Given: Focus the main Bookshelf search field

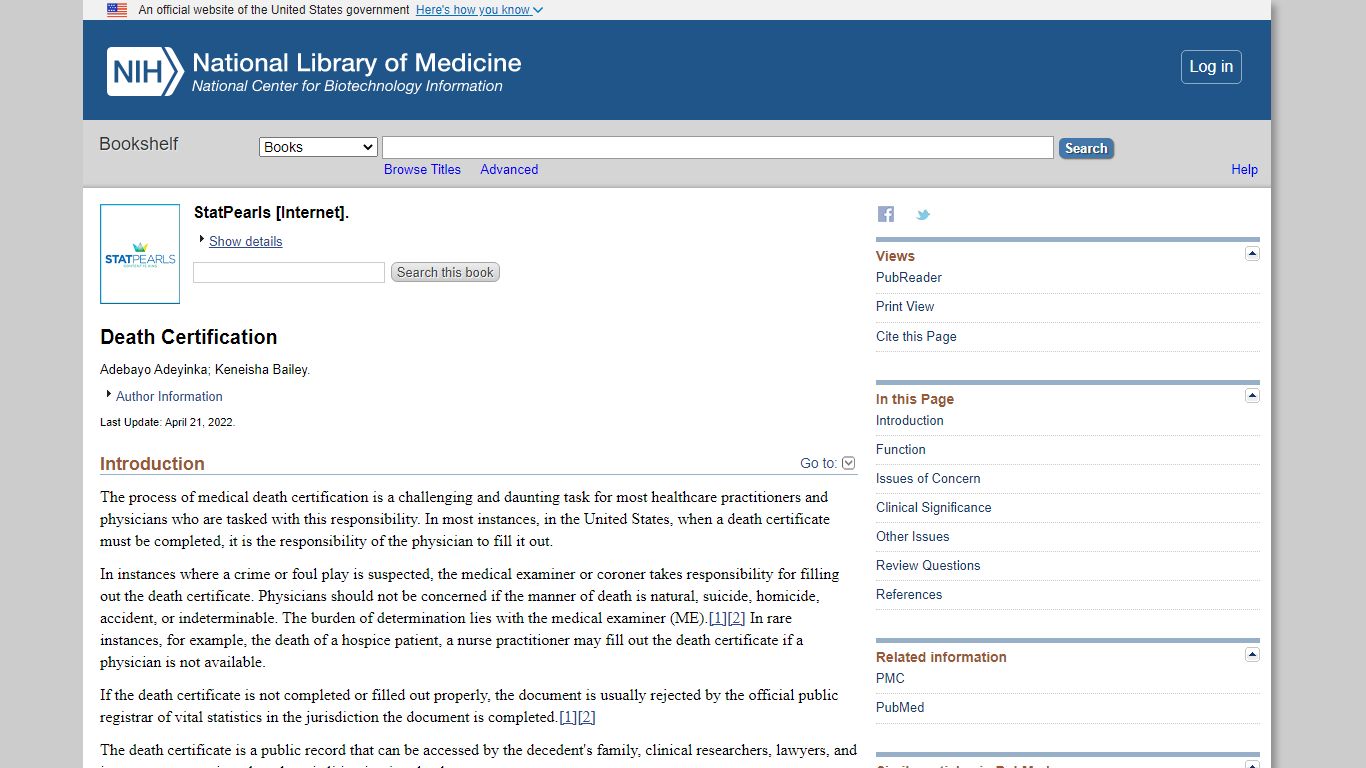Looking at the screenshot, I should point(718,147).
